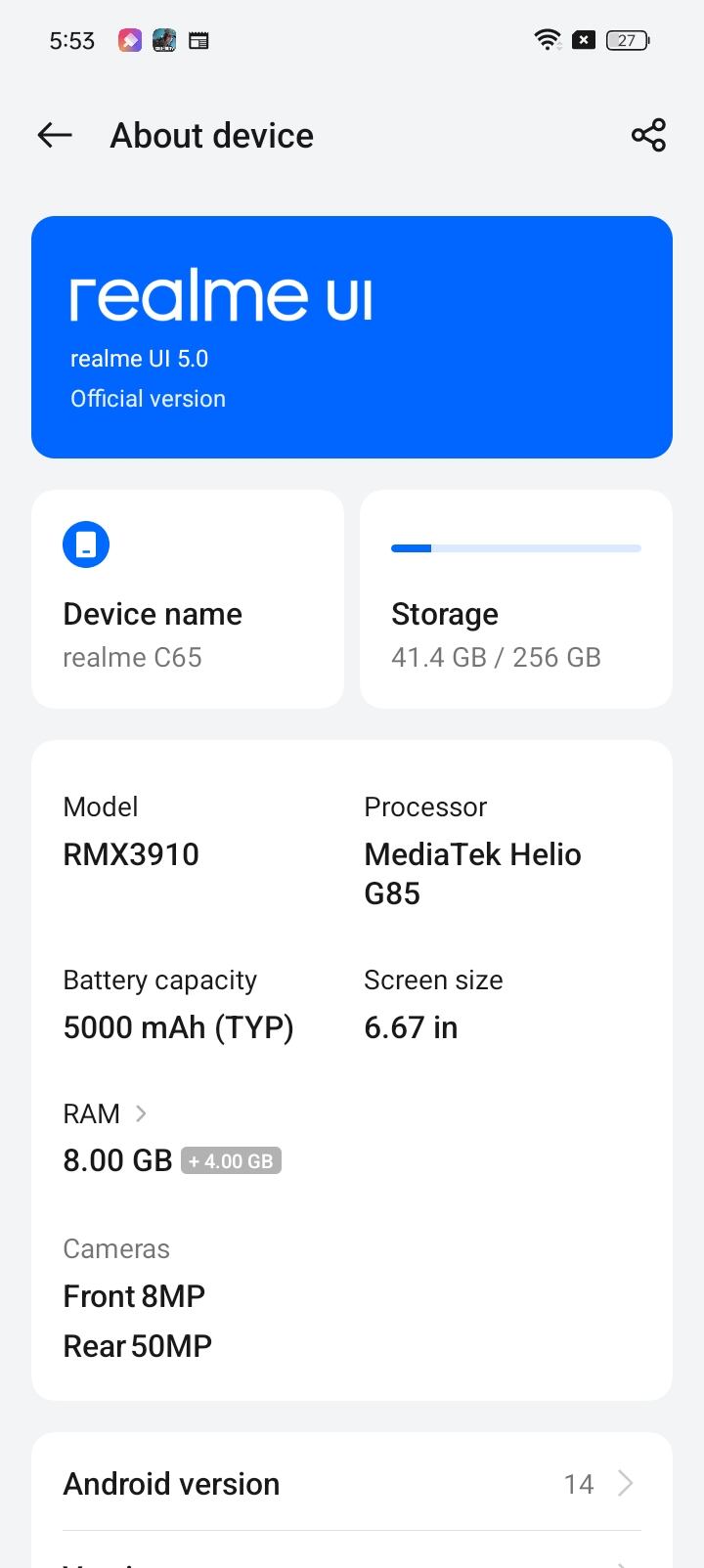
Task: Open Android version chevron arrow
Action: [626, 1483]
